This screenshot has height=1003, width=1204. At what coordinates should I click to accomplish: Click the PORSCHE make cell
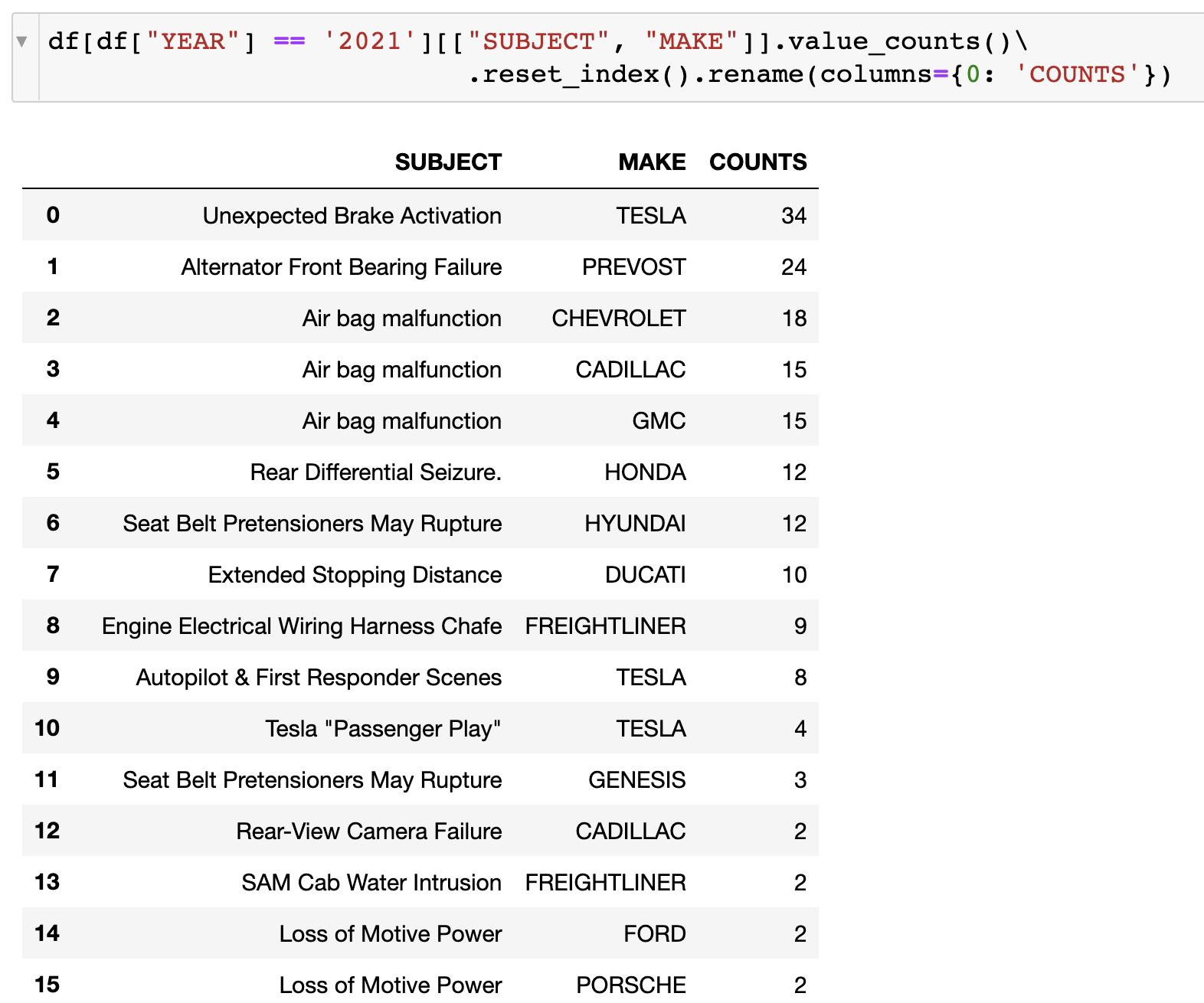pyautogui.click(x=631, y=985)
